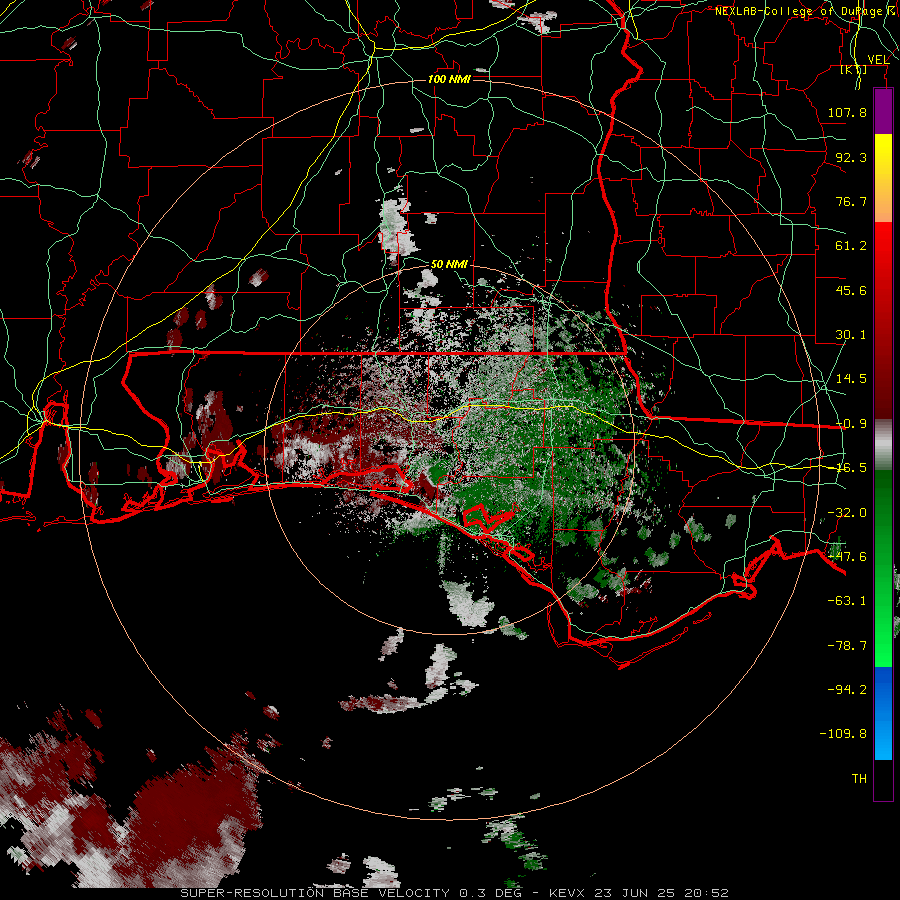The height and width of the screenshot is (900, 900).
Task: Click the [KT] units label
Action: [854, 69]
